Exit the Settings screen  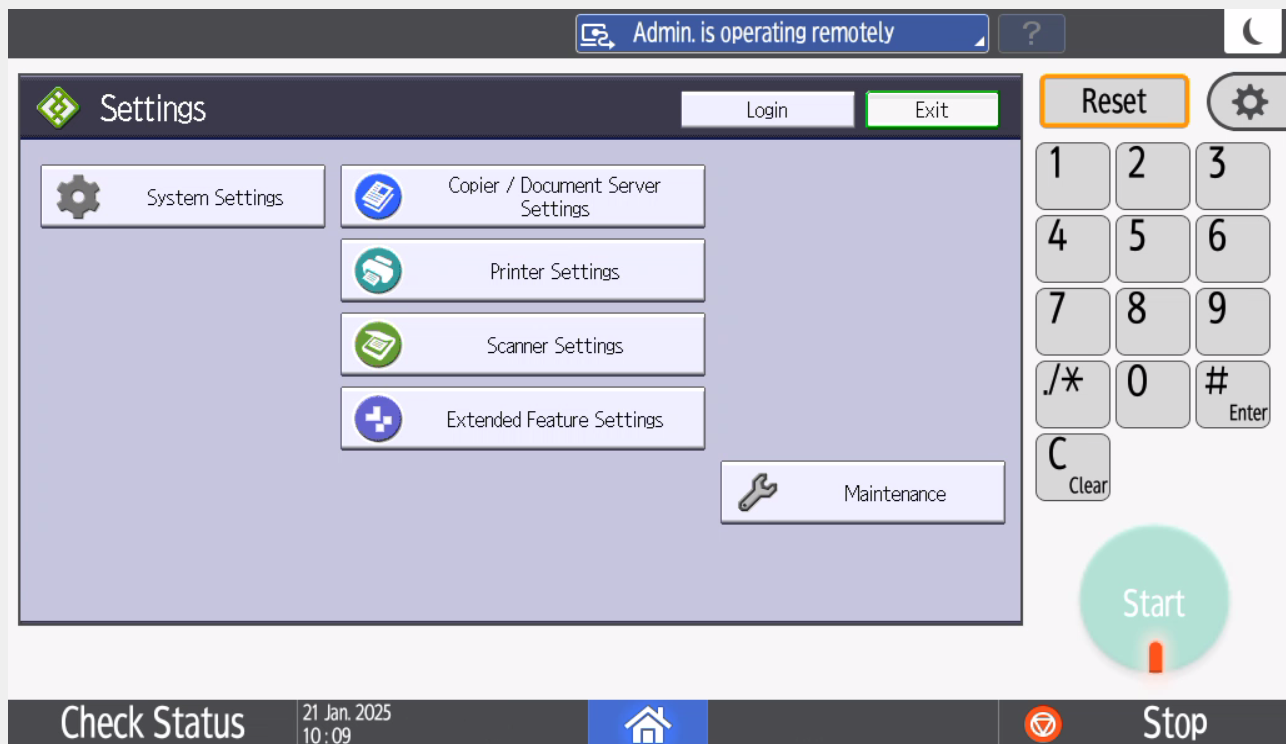(931, 109)
